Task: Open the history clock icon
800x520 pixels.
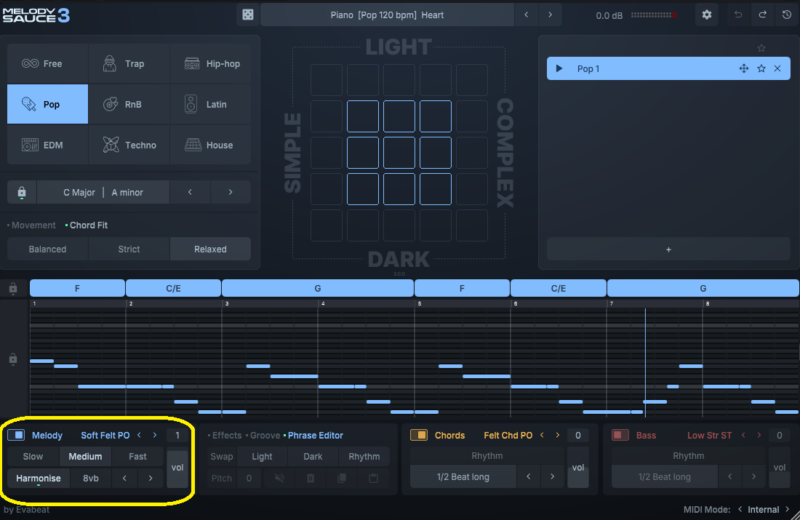Action: (x=785, y=15)
